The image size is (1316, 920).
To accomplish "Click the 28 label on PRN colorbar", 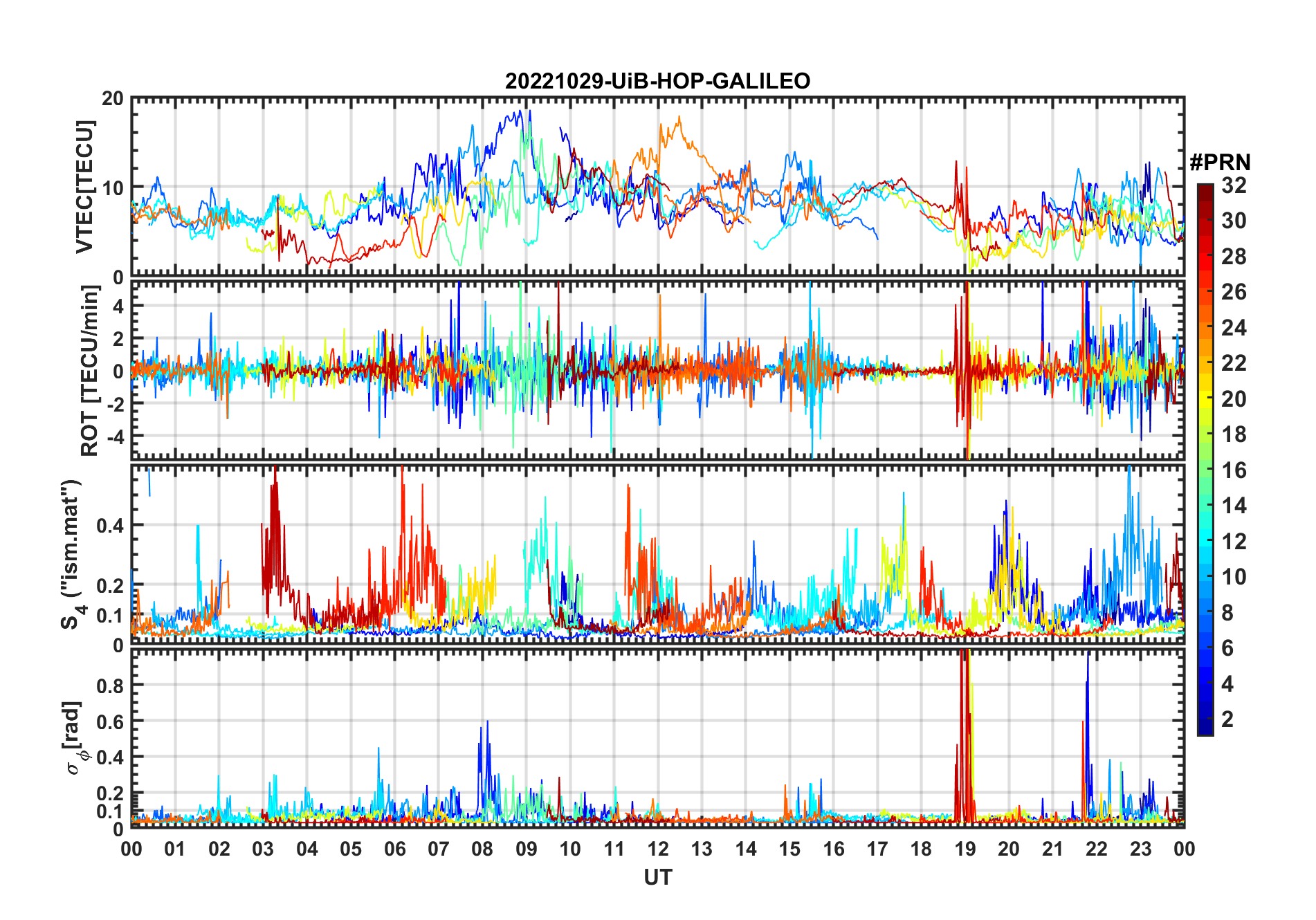I will click(x=1234, y=257).
